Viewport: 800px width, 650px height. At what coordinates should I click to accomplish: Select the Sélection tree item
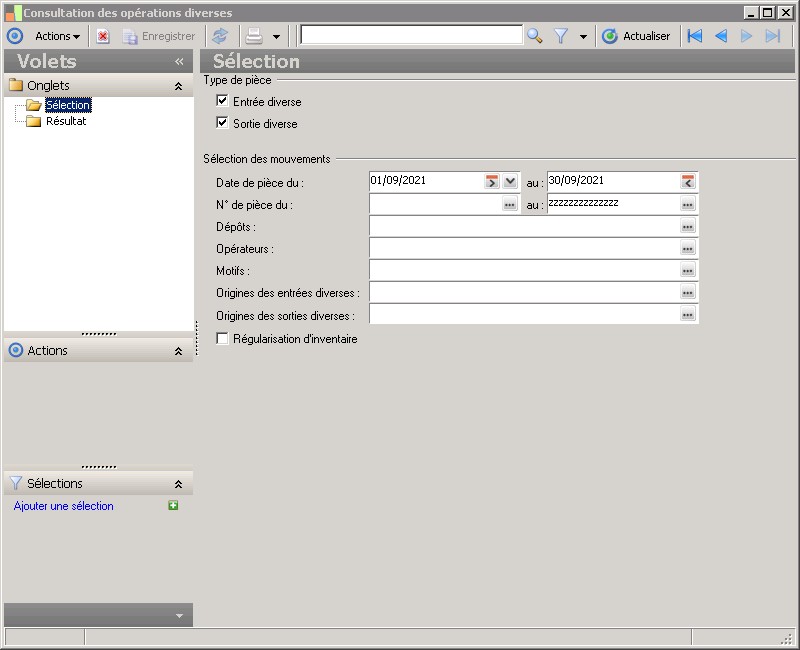68,105
